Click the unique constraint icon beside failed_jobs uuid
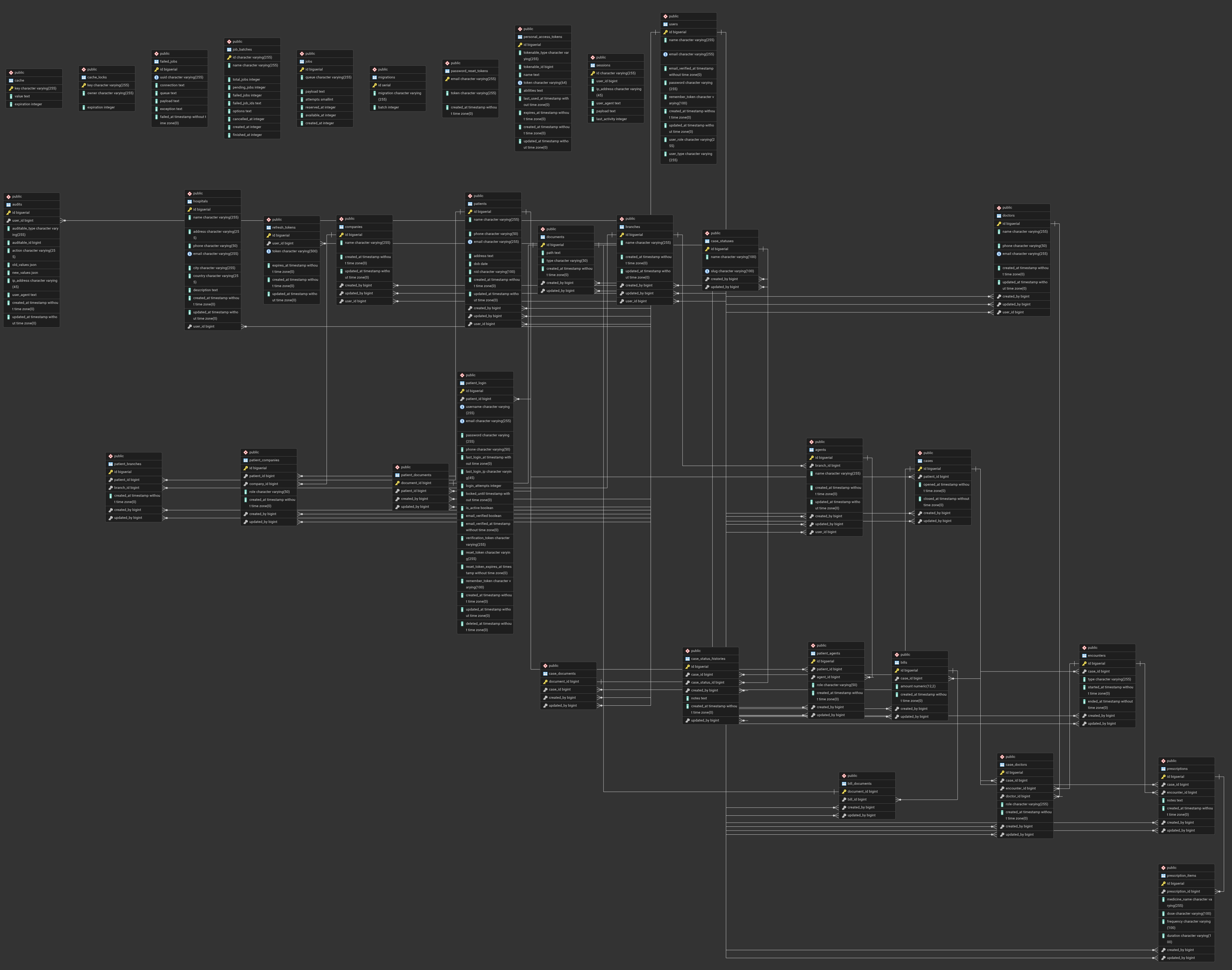The width and height of the screenshot is (1232, 970). pos(157,77)
